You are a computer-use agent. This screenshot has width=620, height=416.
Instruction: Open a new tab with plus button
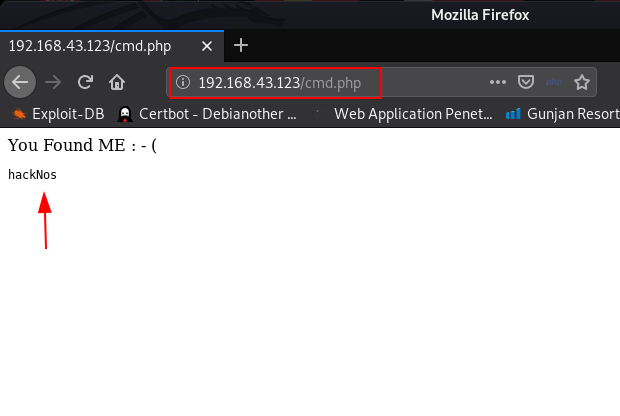pos(241,45)
